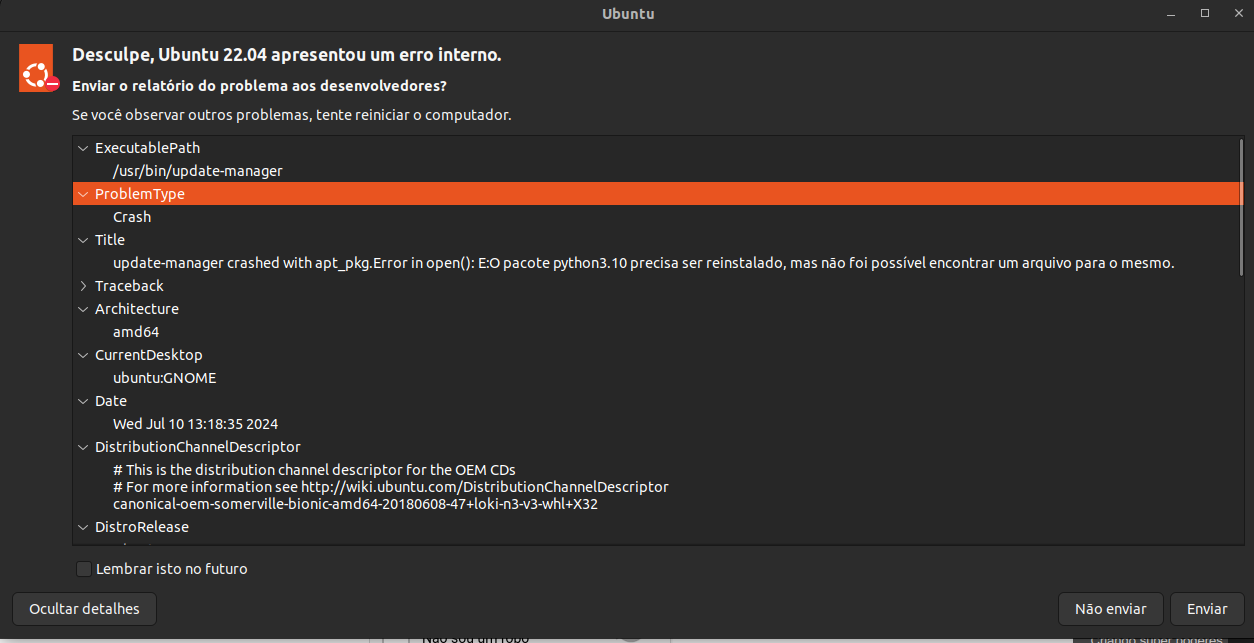Select the '/usr/bin/update-manager' value

[x=198, y=171]
